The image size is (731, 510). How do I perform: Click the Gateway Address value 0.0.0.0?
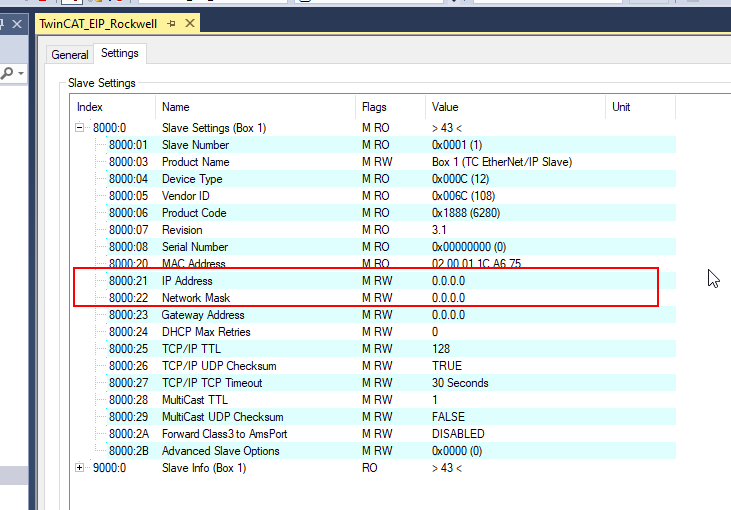[448, 315]
